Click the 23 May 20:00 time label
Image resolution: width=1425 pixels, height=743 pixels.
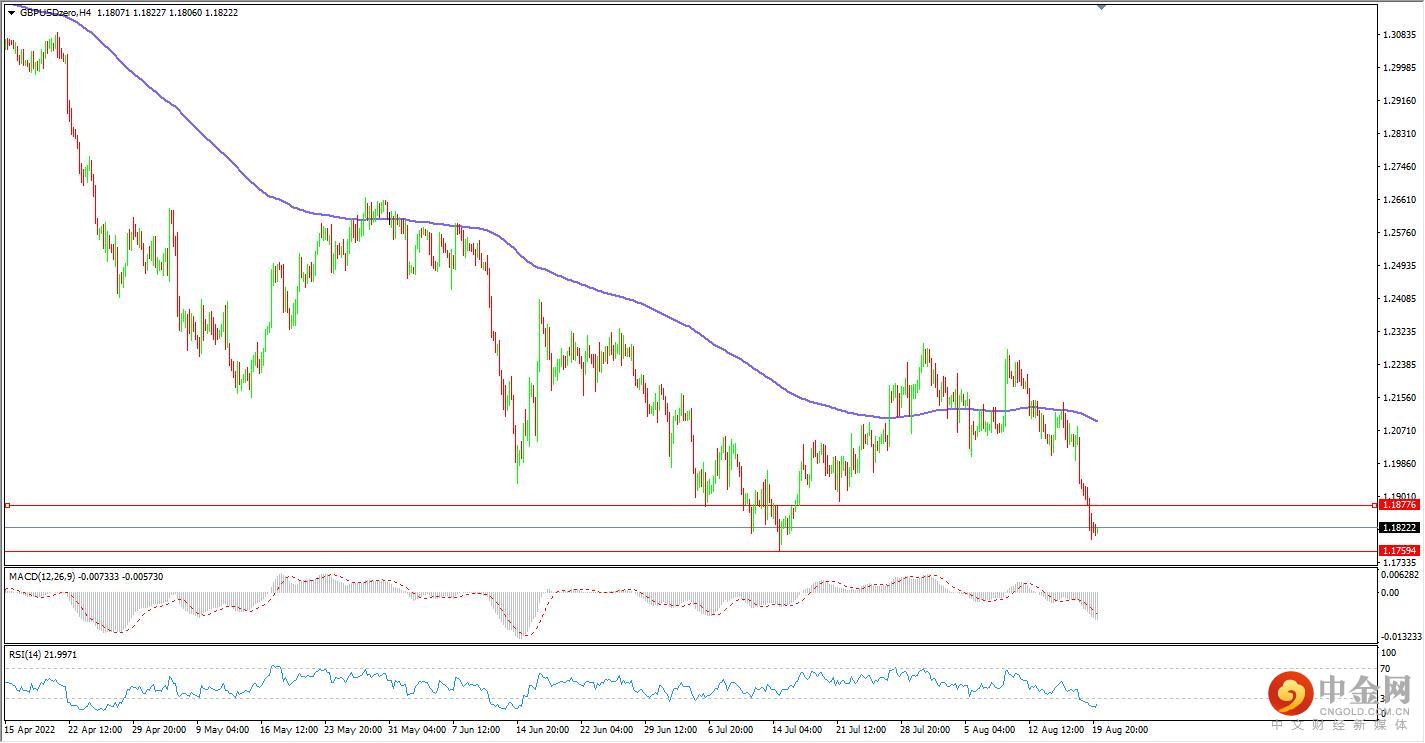point(355,730)
